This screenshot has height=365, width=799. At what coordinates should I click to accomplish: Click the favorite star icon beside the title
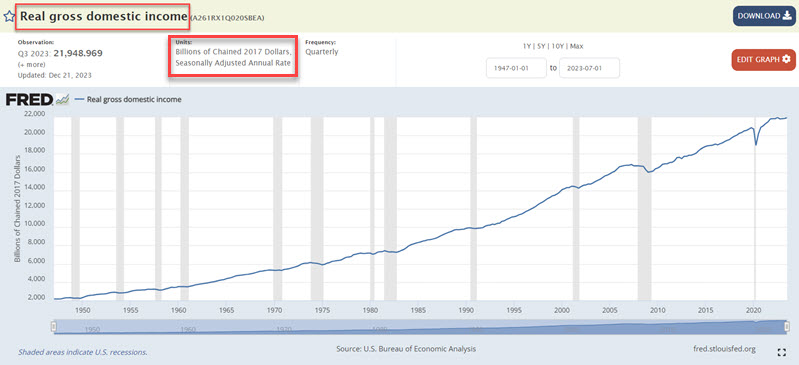(9, 16)
